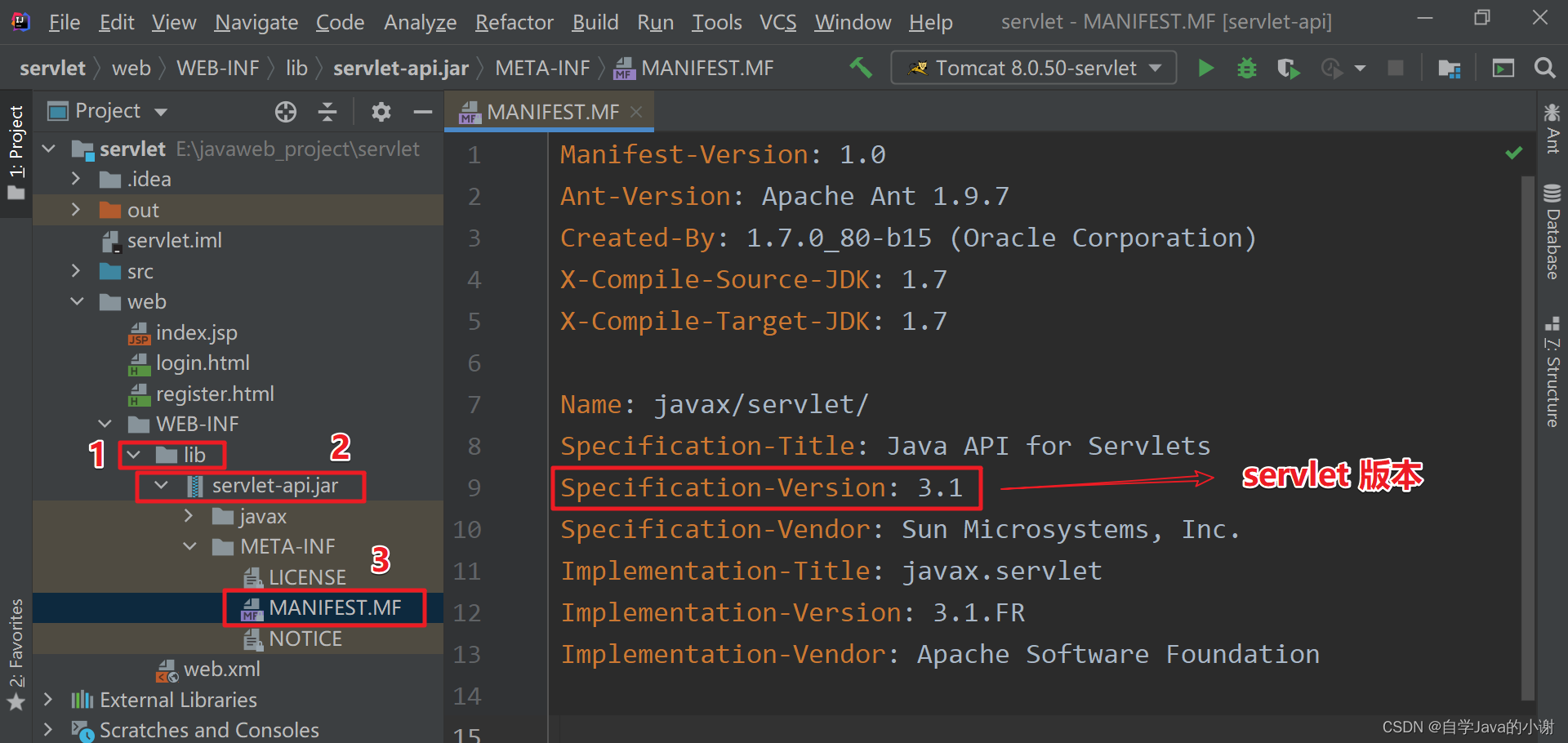
Task: Collapse the lib folder
Action: [x=133, y=455]
